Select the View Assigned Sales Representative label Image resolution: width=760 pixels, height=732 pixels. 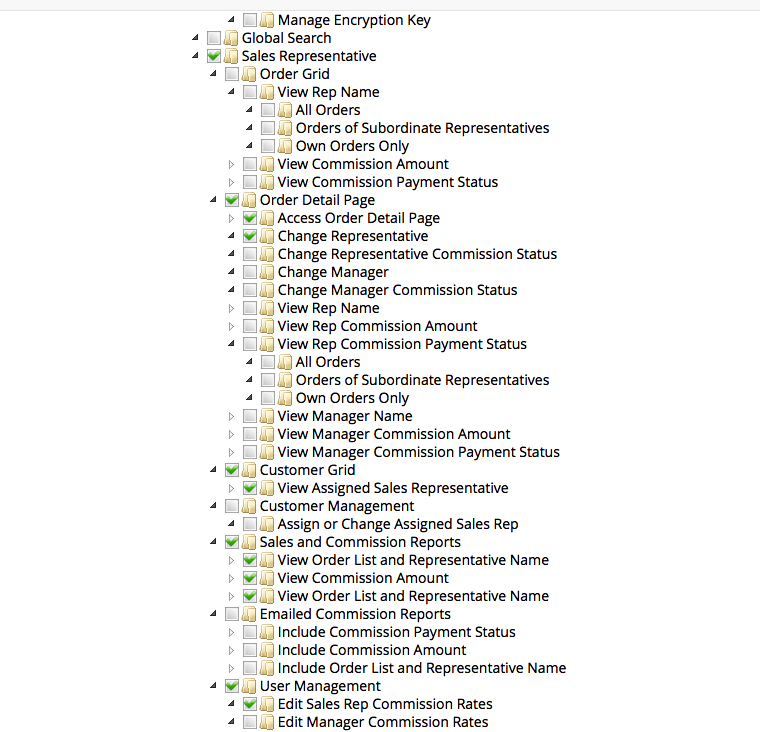(x=393, y=488)
